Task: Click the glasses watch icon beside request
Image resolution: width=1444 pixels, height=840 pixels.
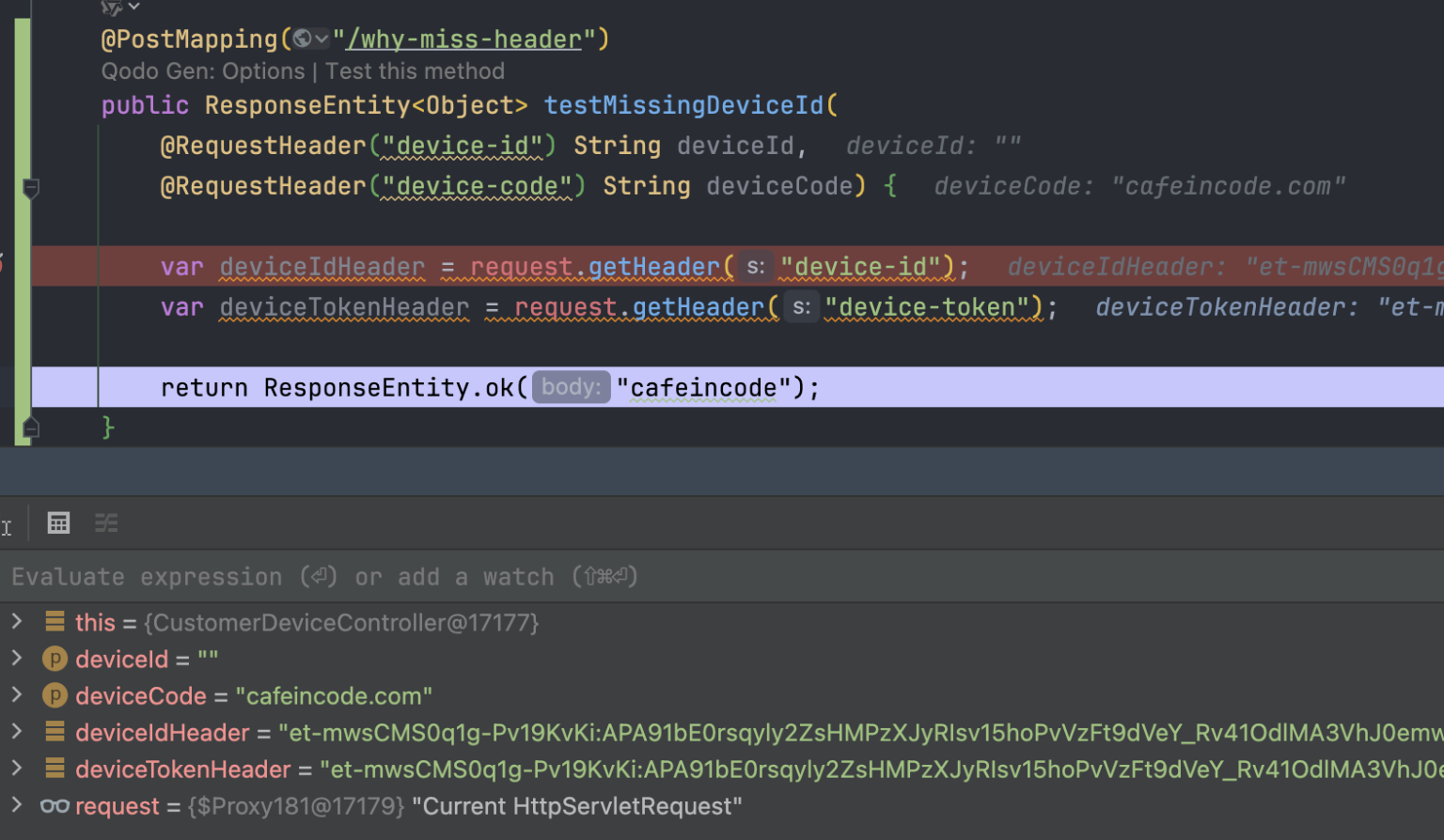Action: (x=55, y=806)
